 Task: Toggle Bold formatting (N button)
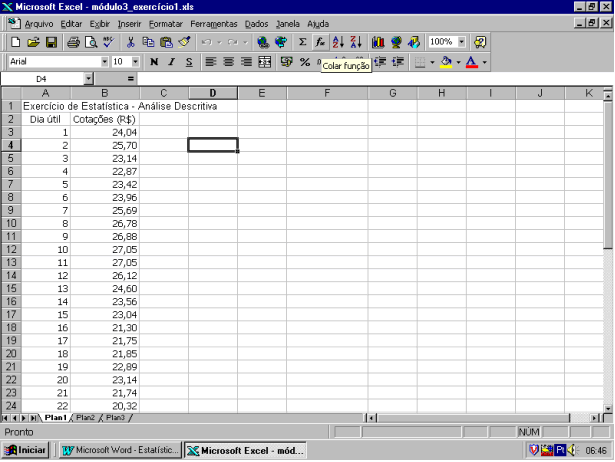[x=154, y=62]
